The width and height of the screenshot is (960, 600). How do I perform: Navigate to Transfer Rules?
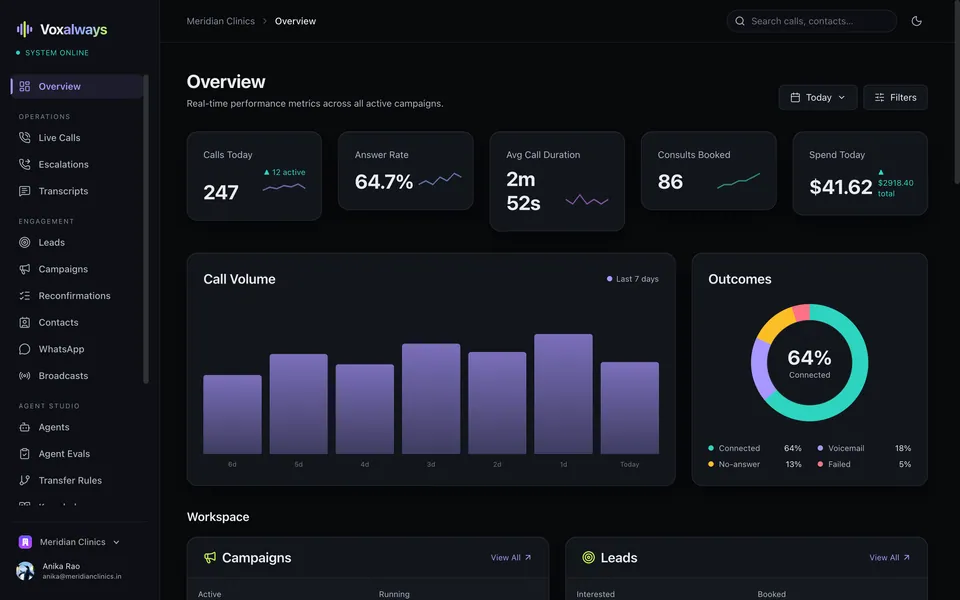[77, 480]
